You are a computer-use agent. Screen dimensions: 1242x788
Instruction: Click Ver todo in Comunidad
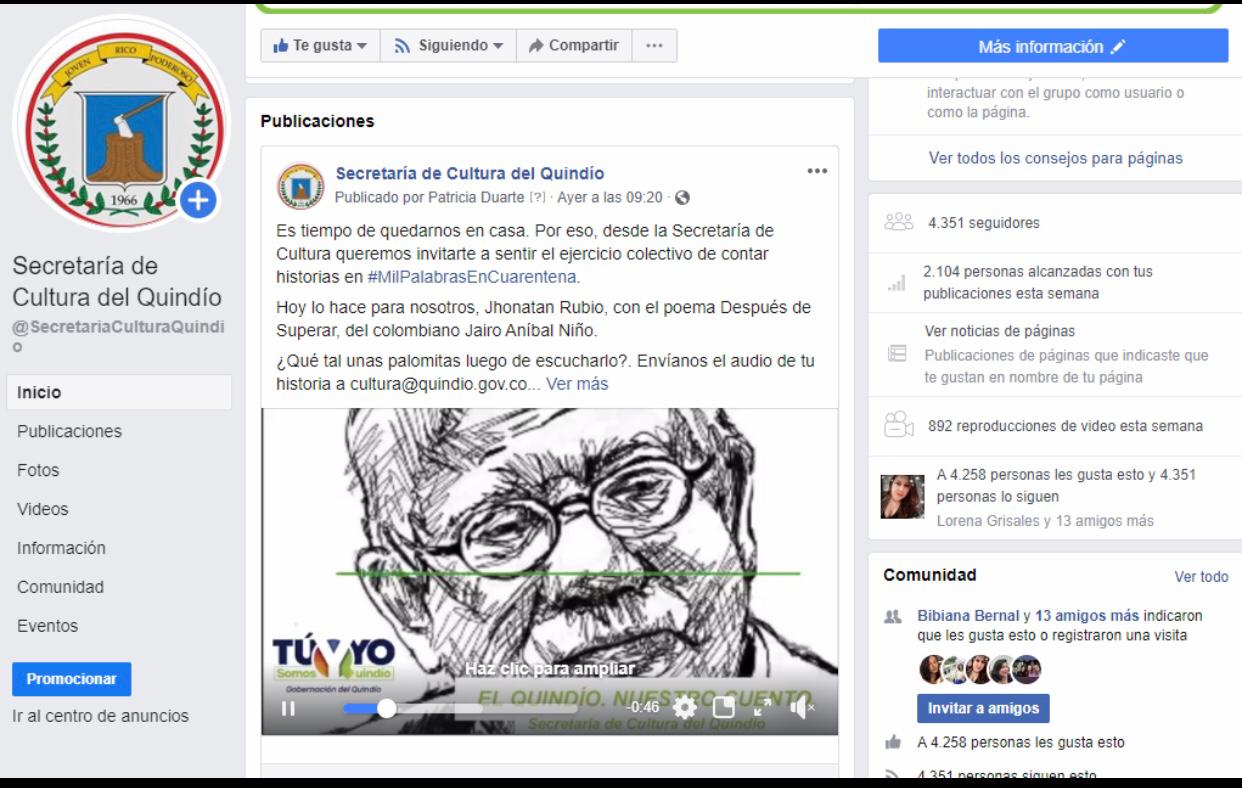tap(1201, 577)
